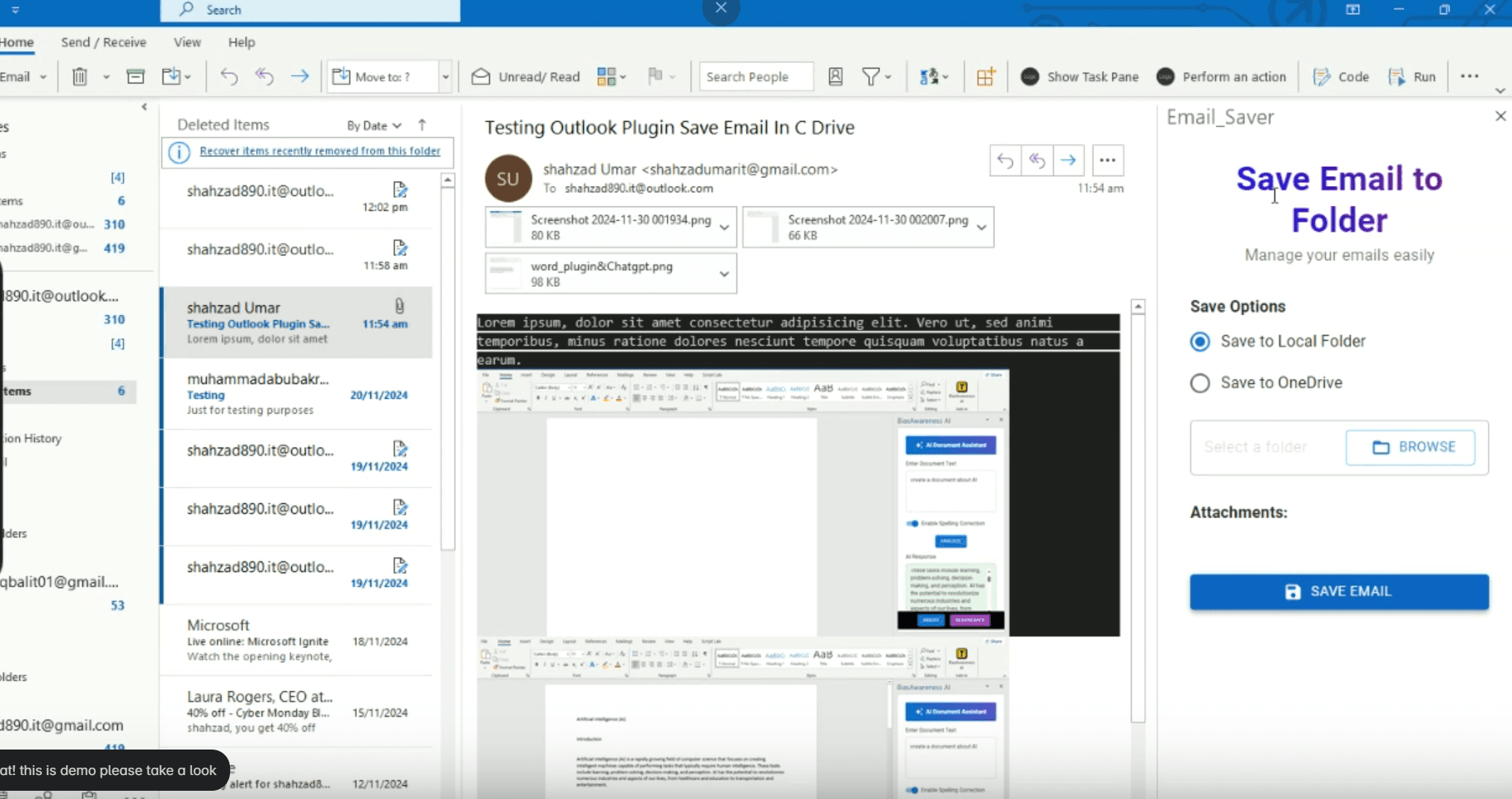This screenshot has width=1512, height=799.
Task: Open the Filter Email funnel icon
Action: point(871,77)
